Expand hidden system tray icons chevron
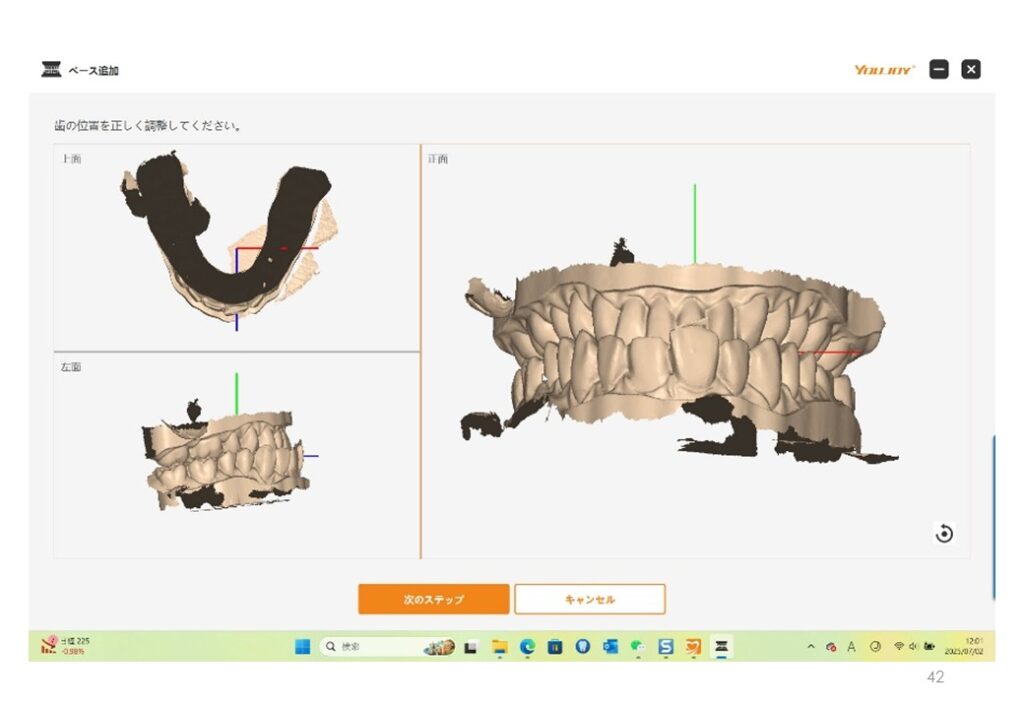Image resolution: width=1024 pixels, height=709 pixels. click(811, 647)
